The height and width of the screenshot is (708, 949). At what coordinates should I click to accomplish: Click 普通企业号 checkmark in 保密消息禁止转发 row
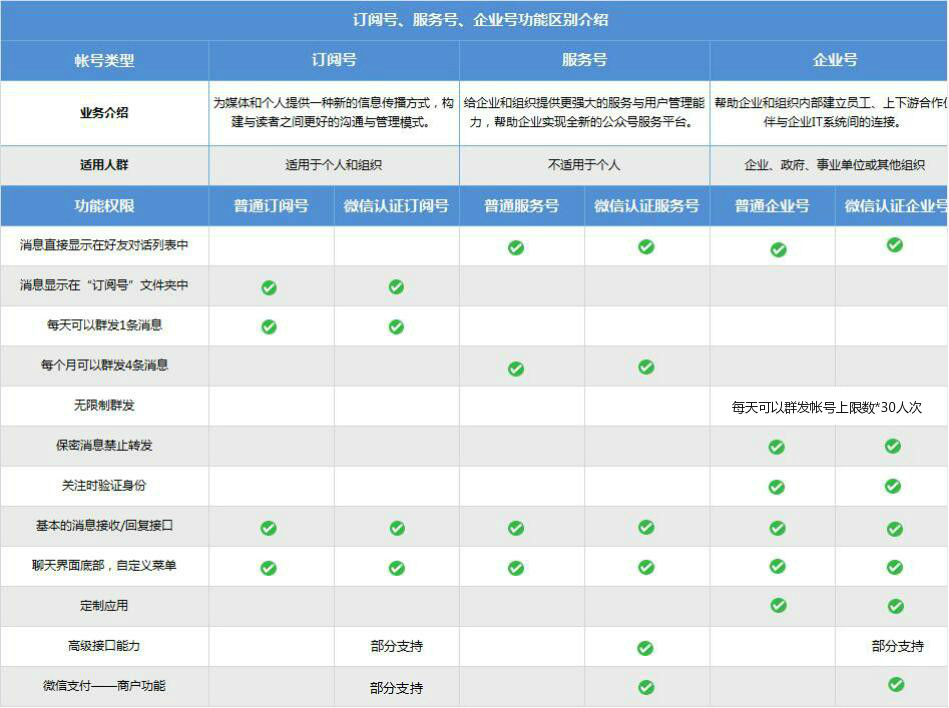click(776, 447)
